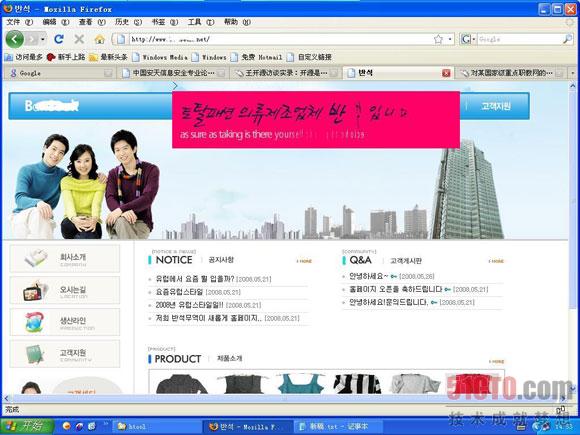
Task: Click the Windows Media bookmark
Action: click(x=160, y=57)
